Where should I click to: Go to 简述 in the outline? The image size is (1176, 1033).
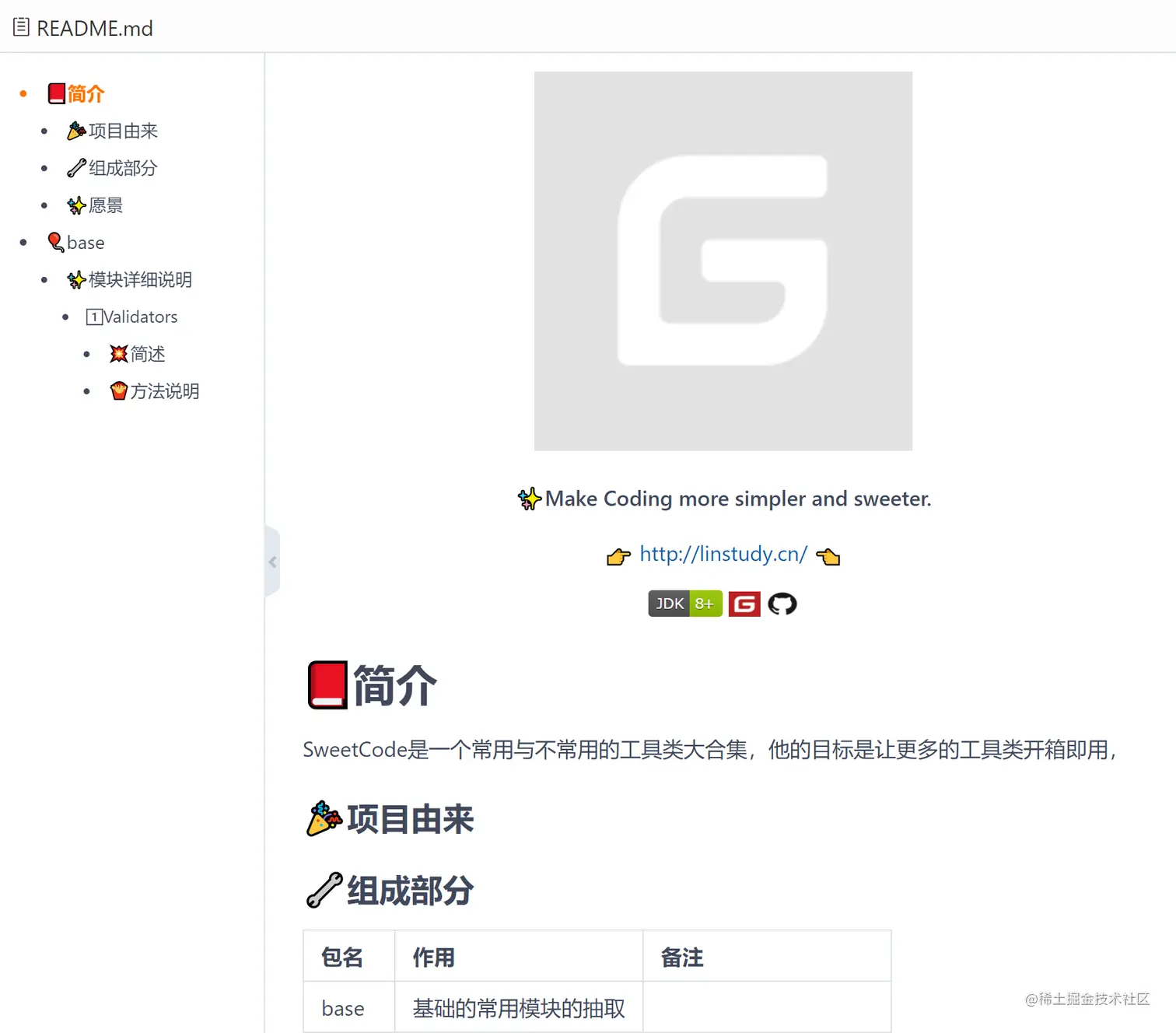point(138,354)
